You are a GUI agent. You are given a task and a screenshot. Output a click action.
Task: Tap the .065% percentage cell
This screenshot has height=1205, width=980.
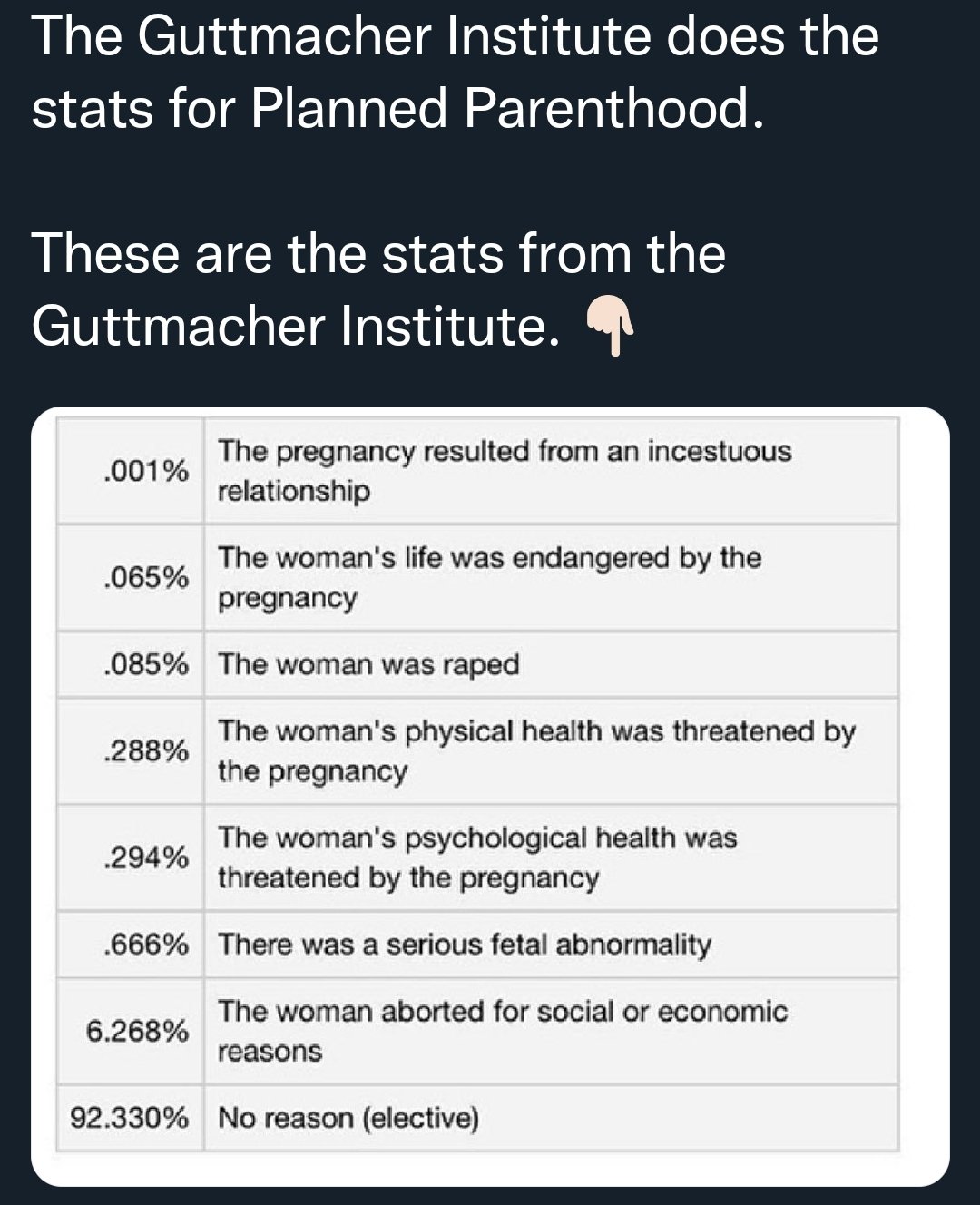(131, 577)
